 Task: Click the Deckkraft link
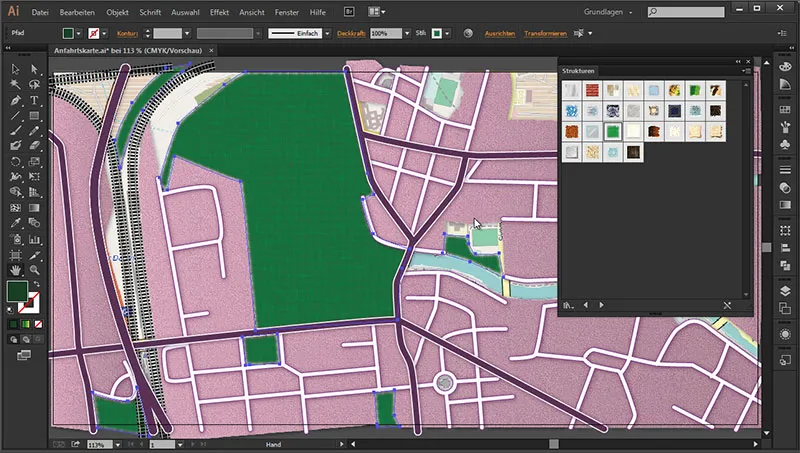click(351, 34)
